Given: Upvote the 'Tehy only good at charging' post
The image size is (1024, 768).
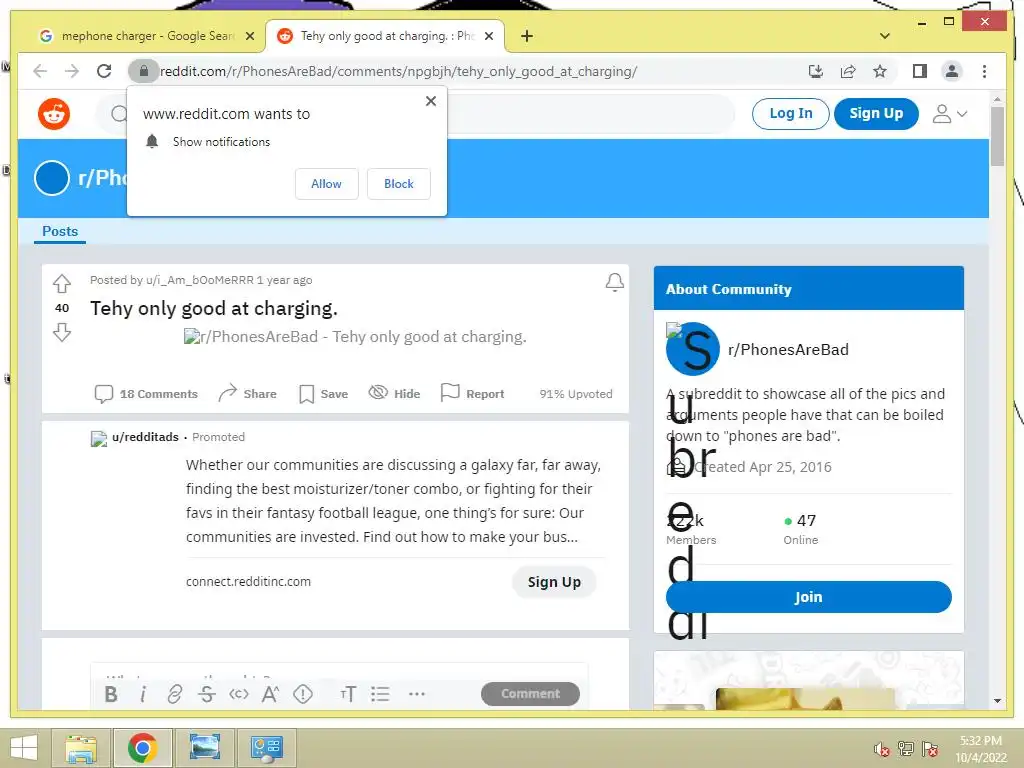Looking at the screenshot, I should (x=62, y=283).
